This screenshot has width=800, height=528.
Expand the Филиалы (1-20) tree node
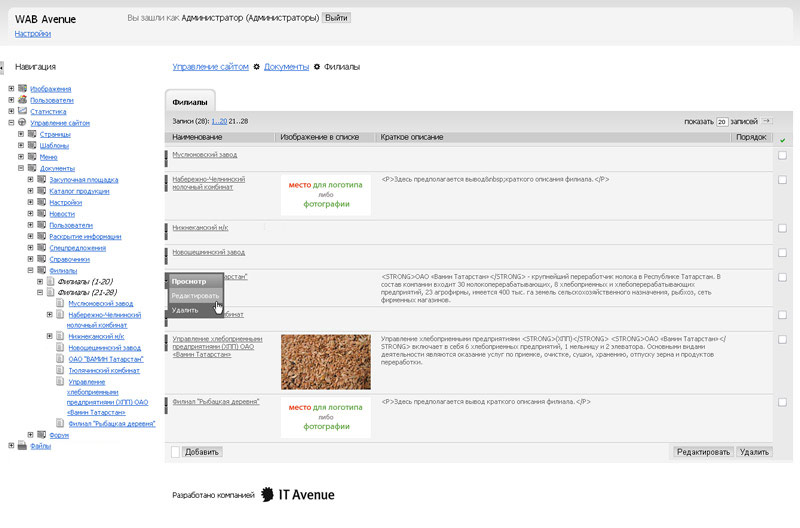(x=41, y=281)
